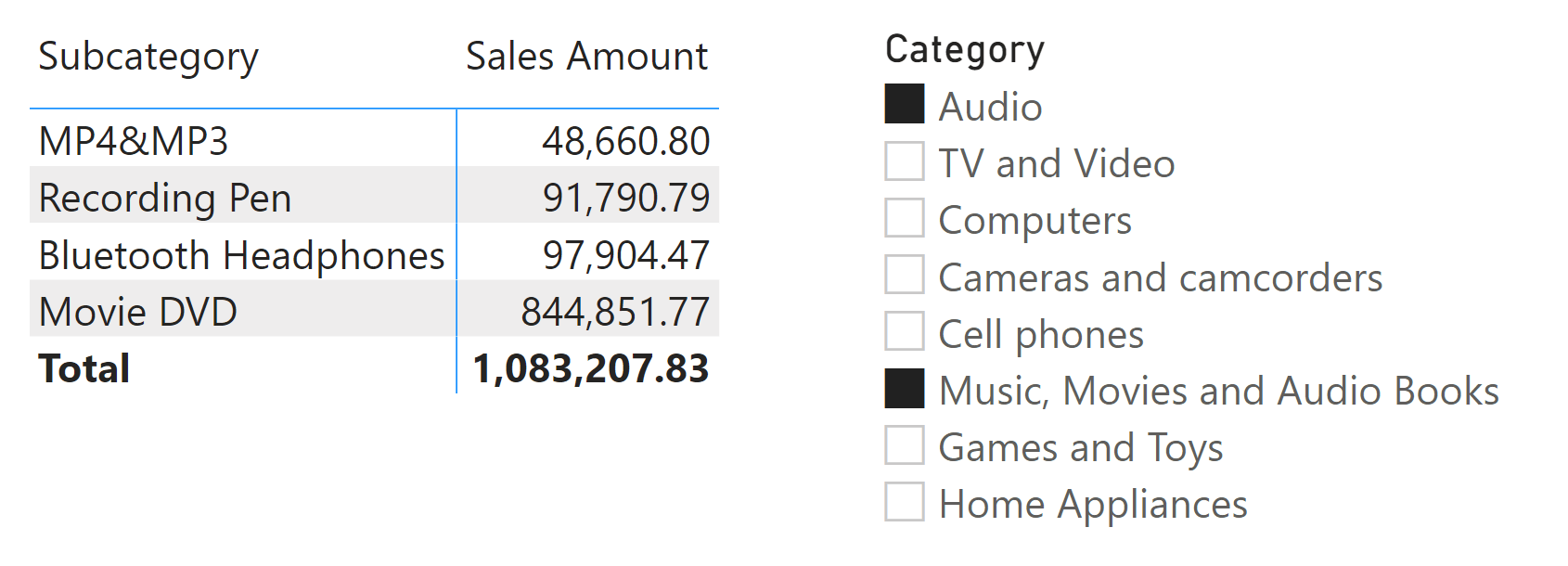The image size is (1568, 566).
Task: Click the 48,660.80 sales value
Action: pos(626,141)
